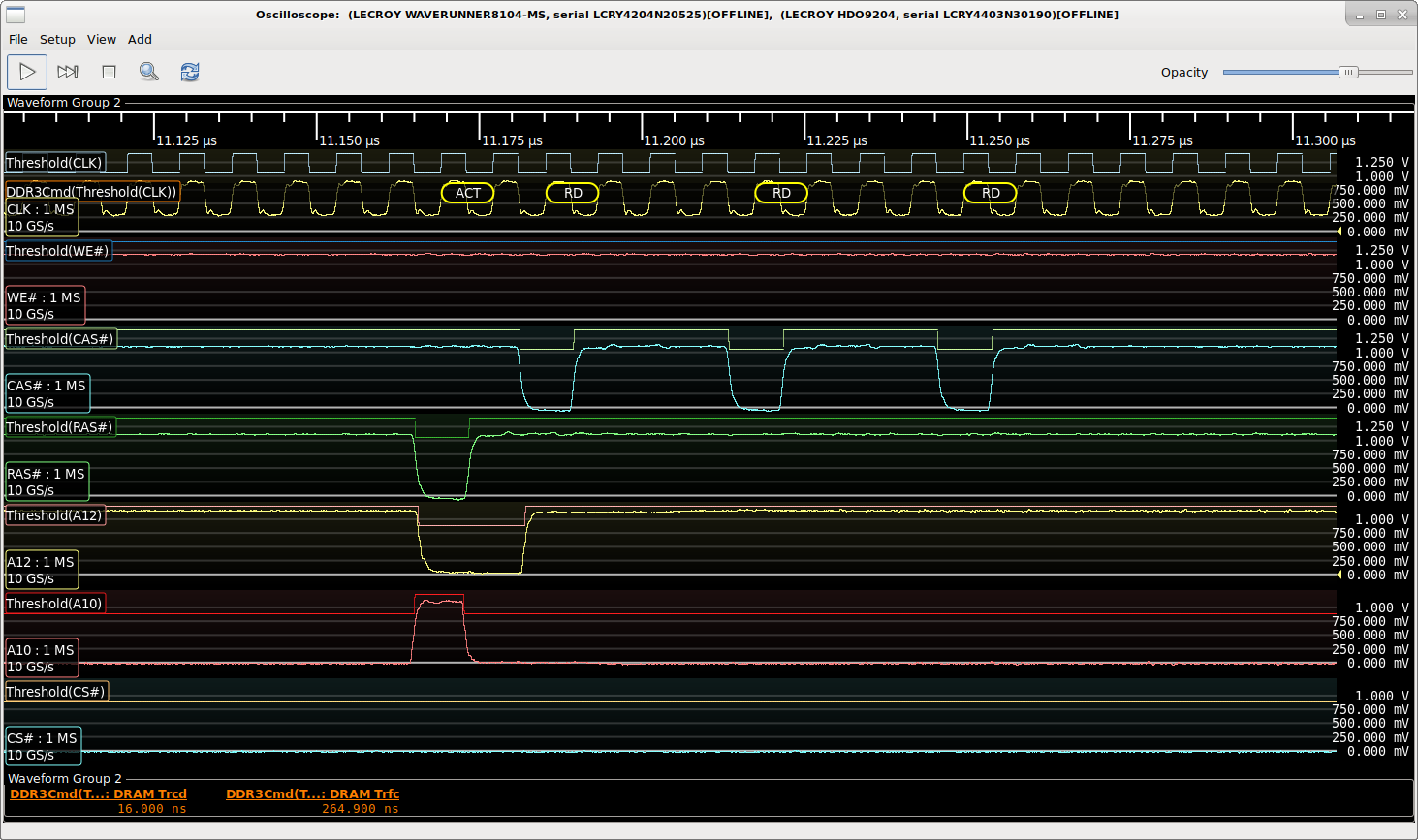Open the DRAM Trcd measurement link
The height and width of the screenshot is (840, 1418).
point(98,793)
